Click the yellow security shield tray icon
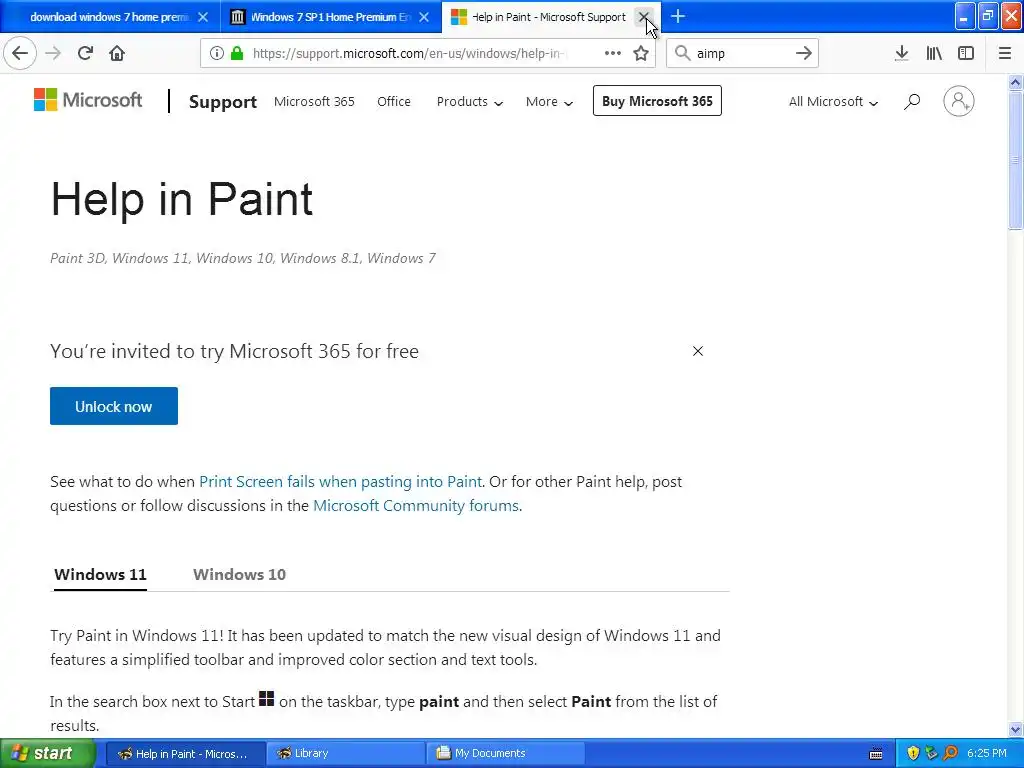1024x768 pixels. (913, 753)
